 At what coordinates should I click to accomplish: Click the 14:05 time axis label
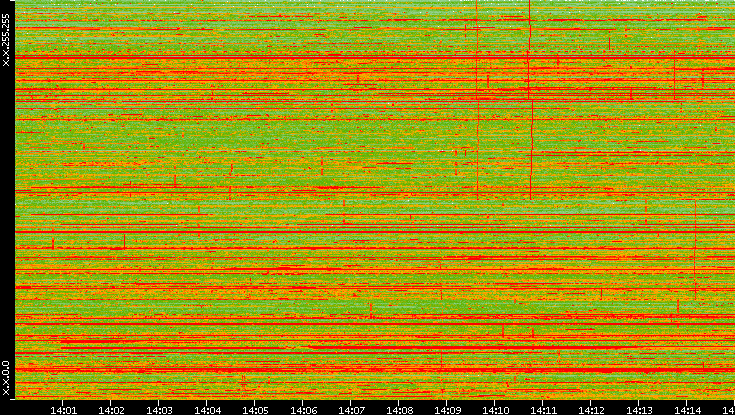[x=255, y=410]
